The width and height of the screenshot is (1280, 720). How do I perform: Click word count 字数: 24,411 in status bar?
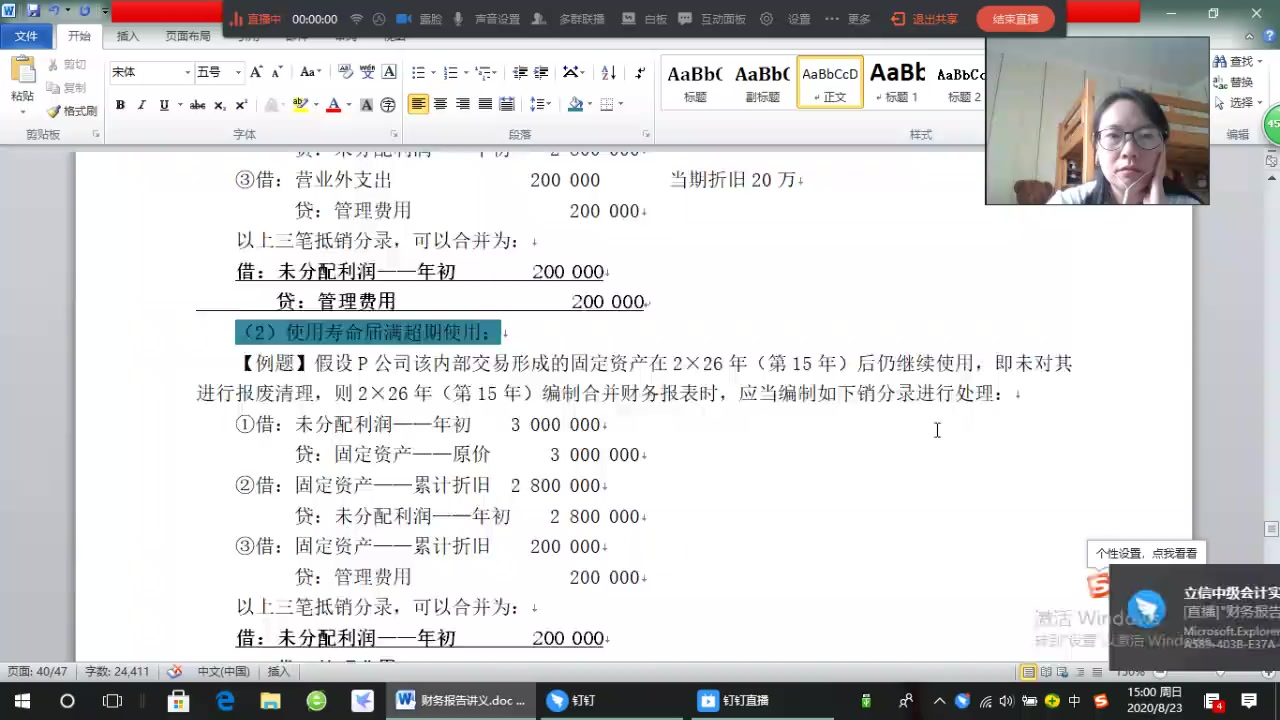pos(117,671)
